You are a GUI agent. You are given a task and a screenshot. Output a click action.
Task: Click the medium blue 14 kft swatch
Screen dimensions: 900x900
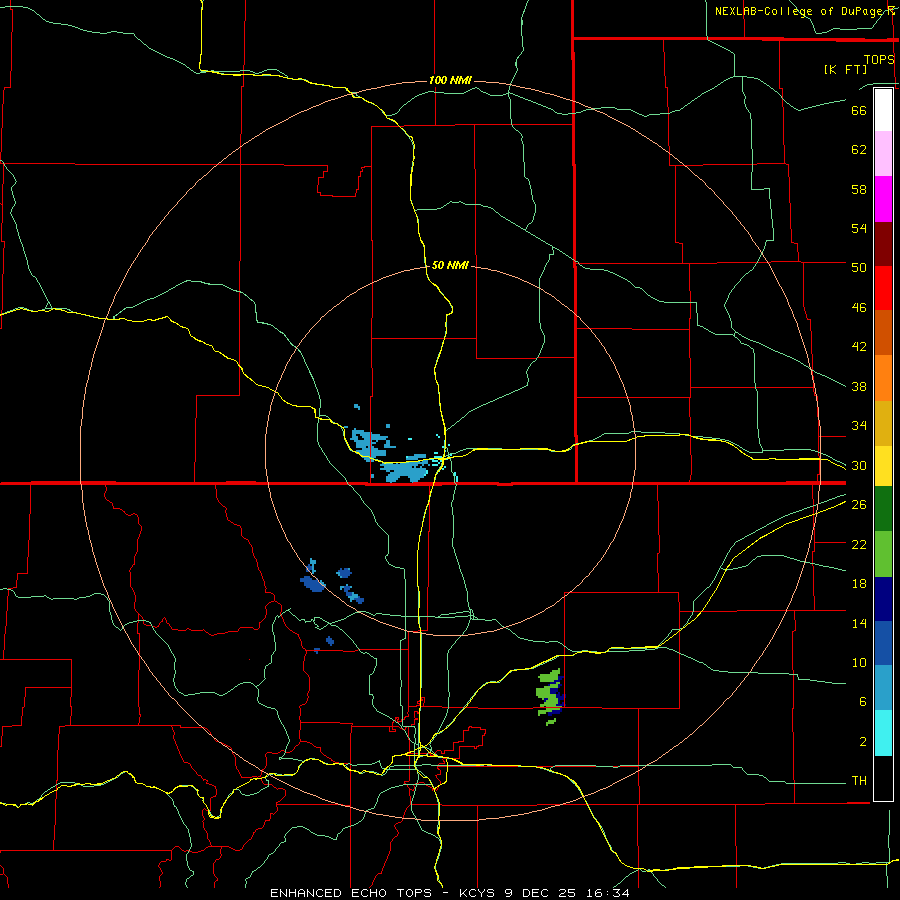point(883,643)
